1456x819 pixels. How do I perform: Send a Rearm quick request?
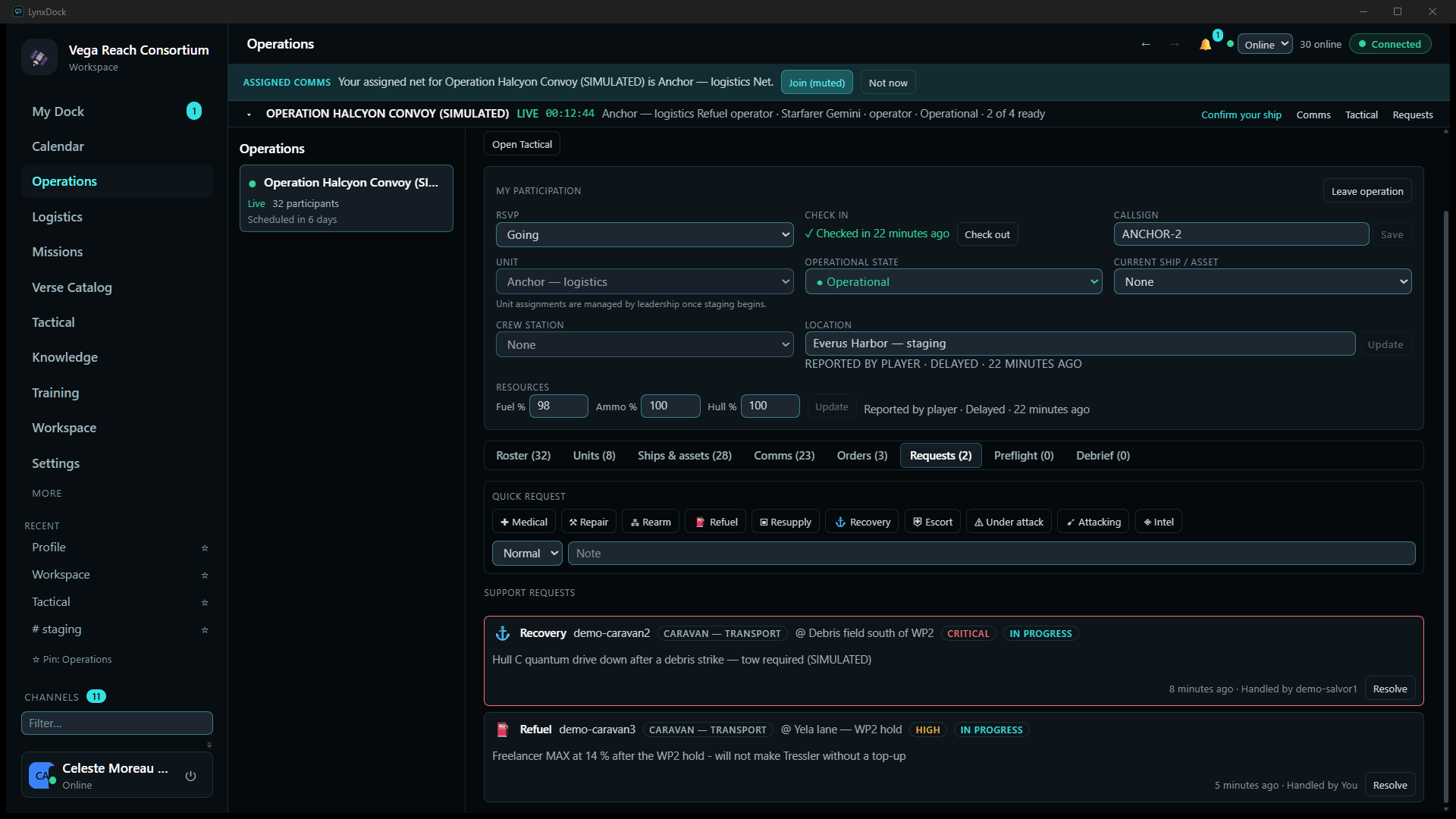tap(651, 522)
